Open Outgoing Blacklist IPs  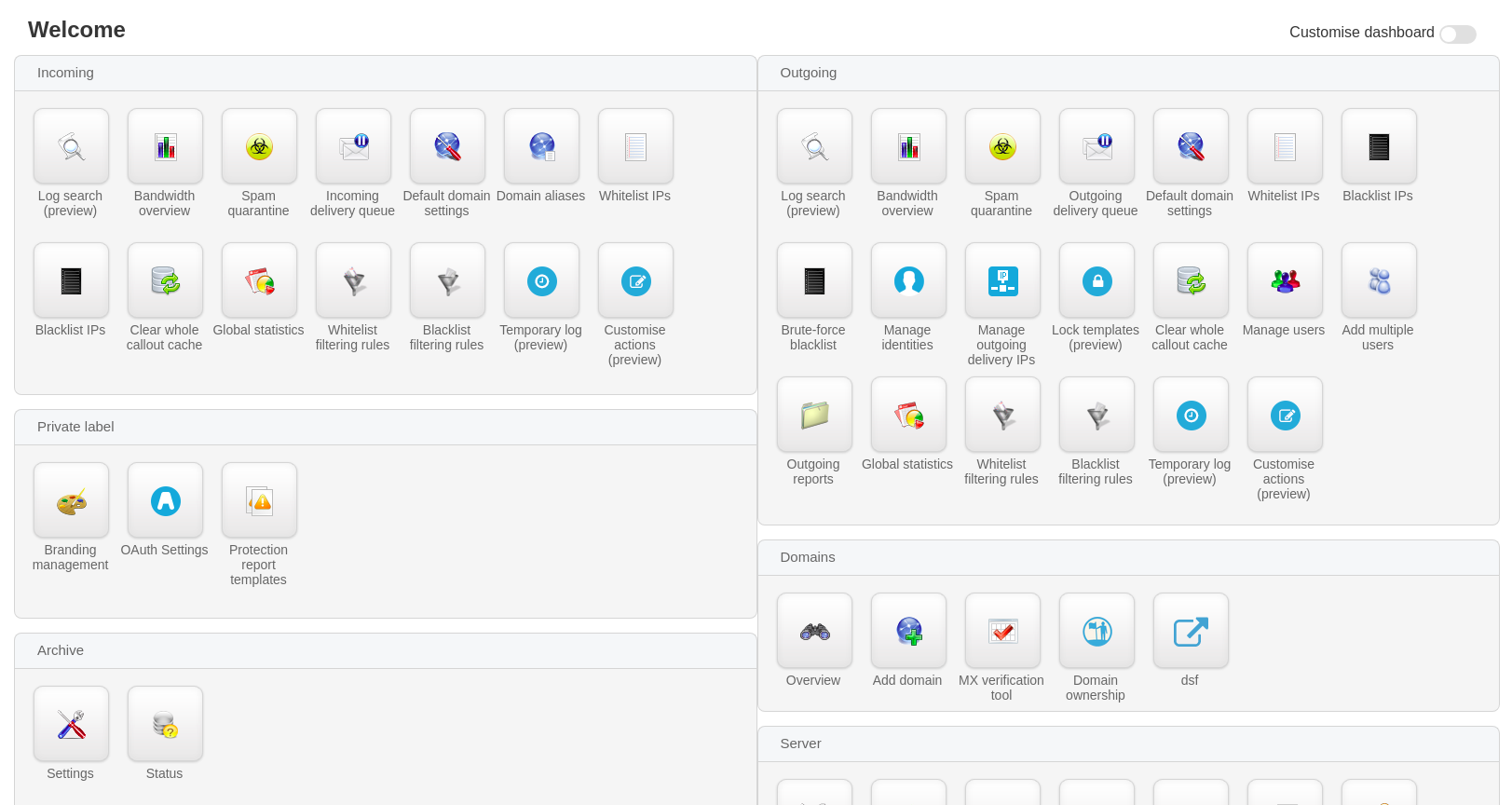(1379, 146)
